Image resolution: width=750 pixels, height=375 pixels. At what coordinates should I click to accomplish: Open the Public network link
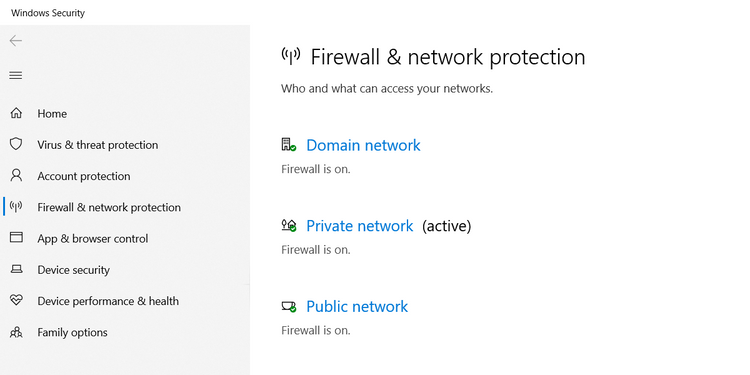coord(357,307)
